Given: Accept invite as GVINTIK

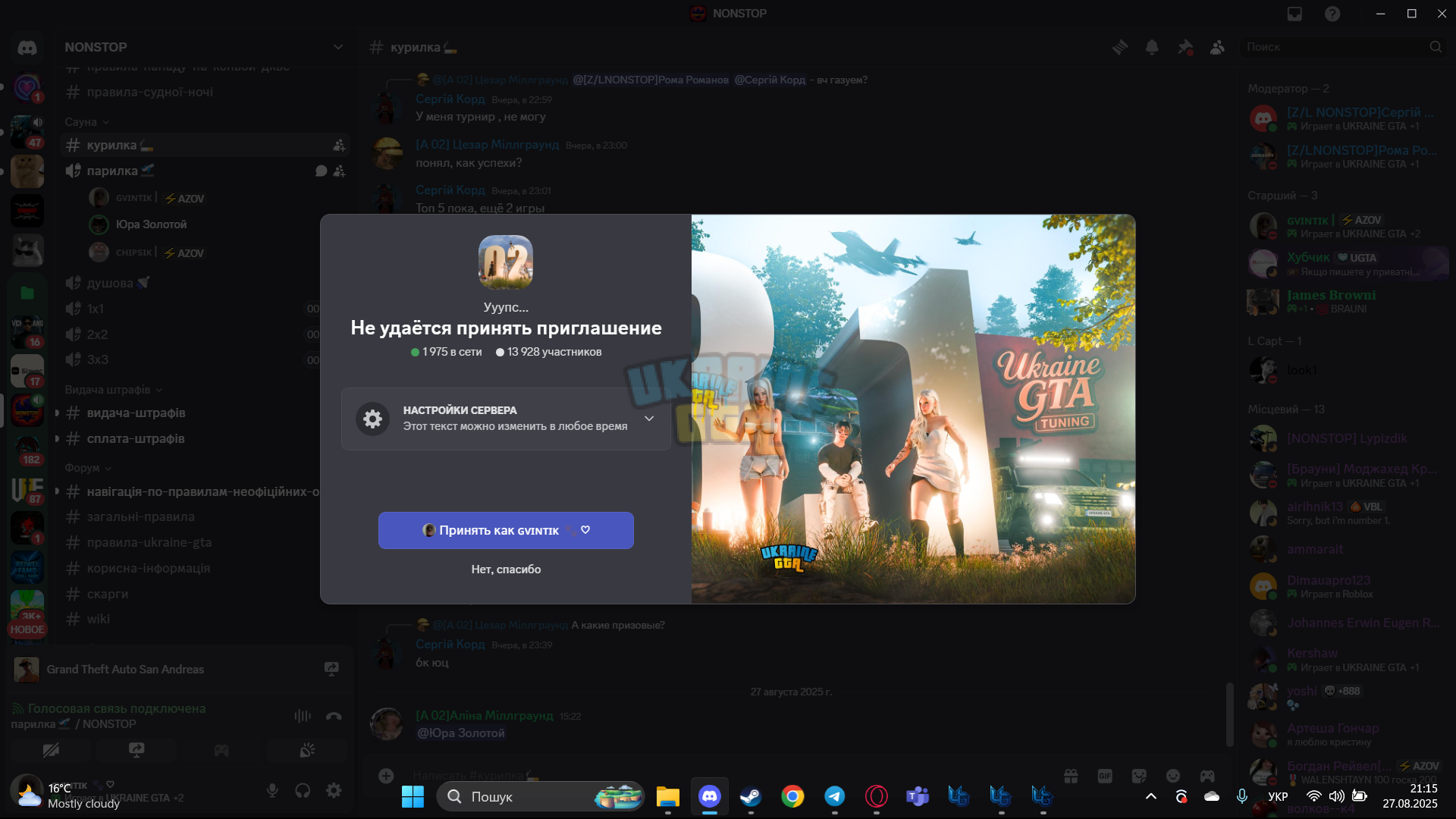Looking at the screenshot, I should 506,530.
